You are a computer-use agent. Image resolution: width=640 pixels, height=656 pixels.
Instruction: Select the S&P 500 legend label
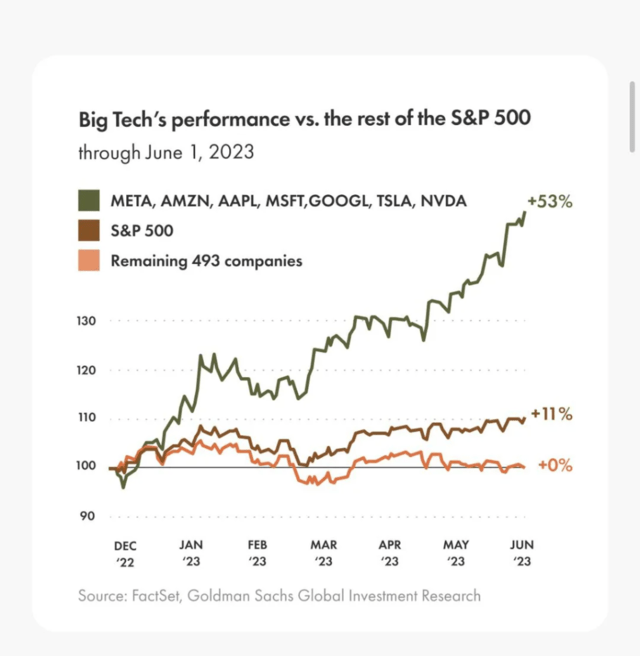[x=142, y=231]
